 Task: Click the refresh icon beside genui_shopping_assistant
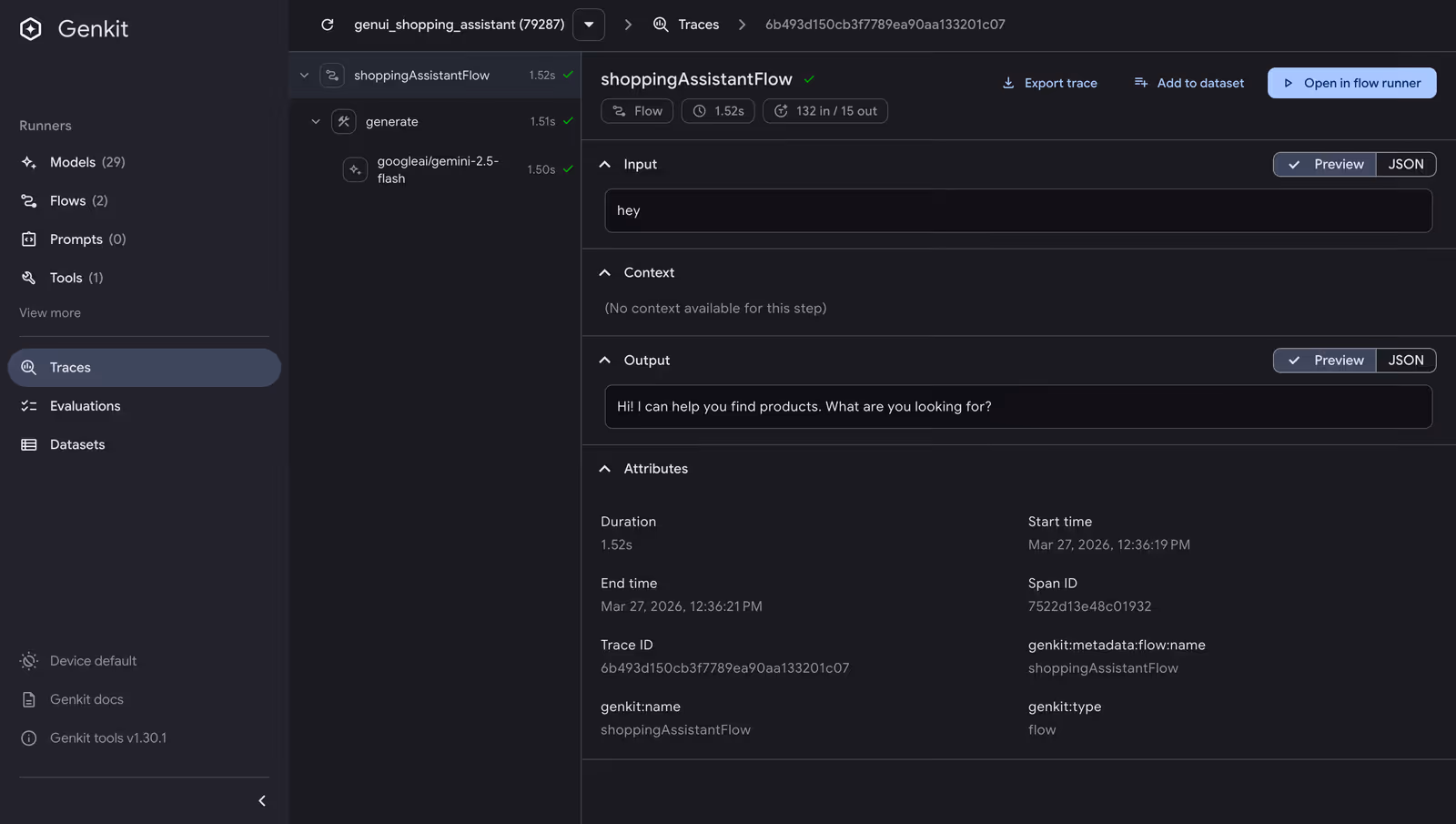coord(328,25)
